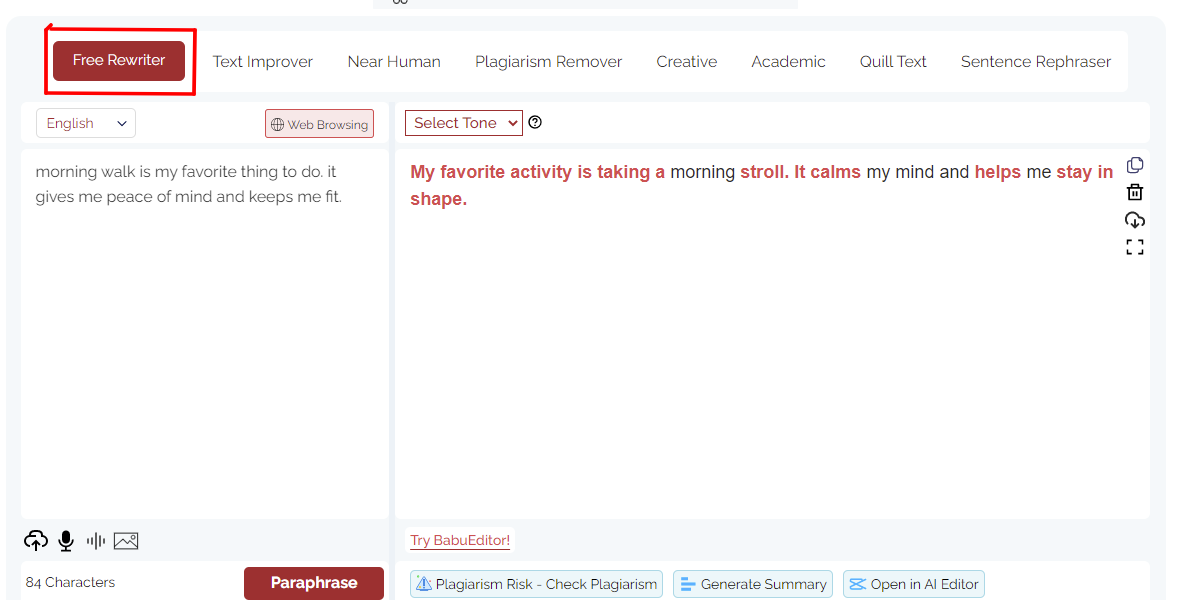The width and height of the screenshot is (1196, 600).
Task: Toggle Web Browsing mode
Action: (x=320, y=124)
